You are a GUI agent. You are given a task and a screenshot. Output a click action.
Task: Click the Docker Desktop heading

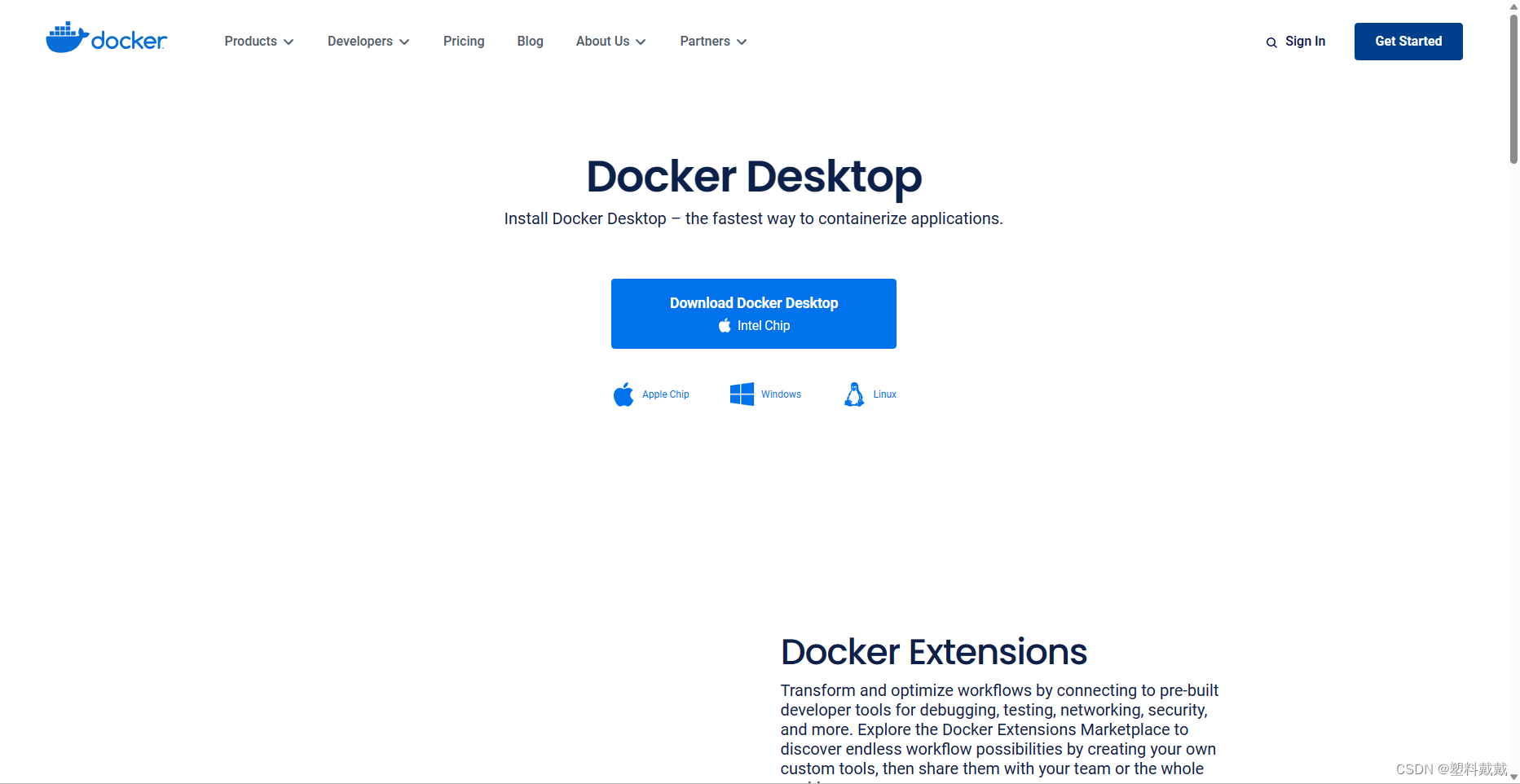coord(753,177)
